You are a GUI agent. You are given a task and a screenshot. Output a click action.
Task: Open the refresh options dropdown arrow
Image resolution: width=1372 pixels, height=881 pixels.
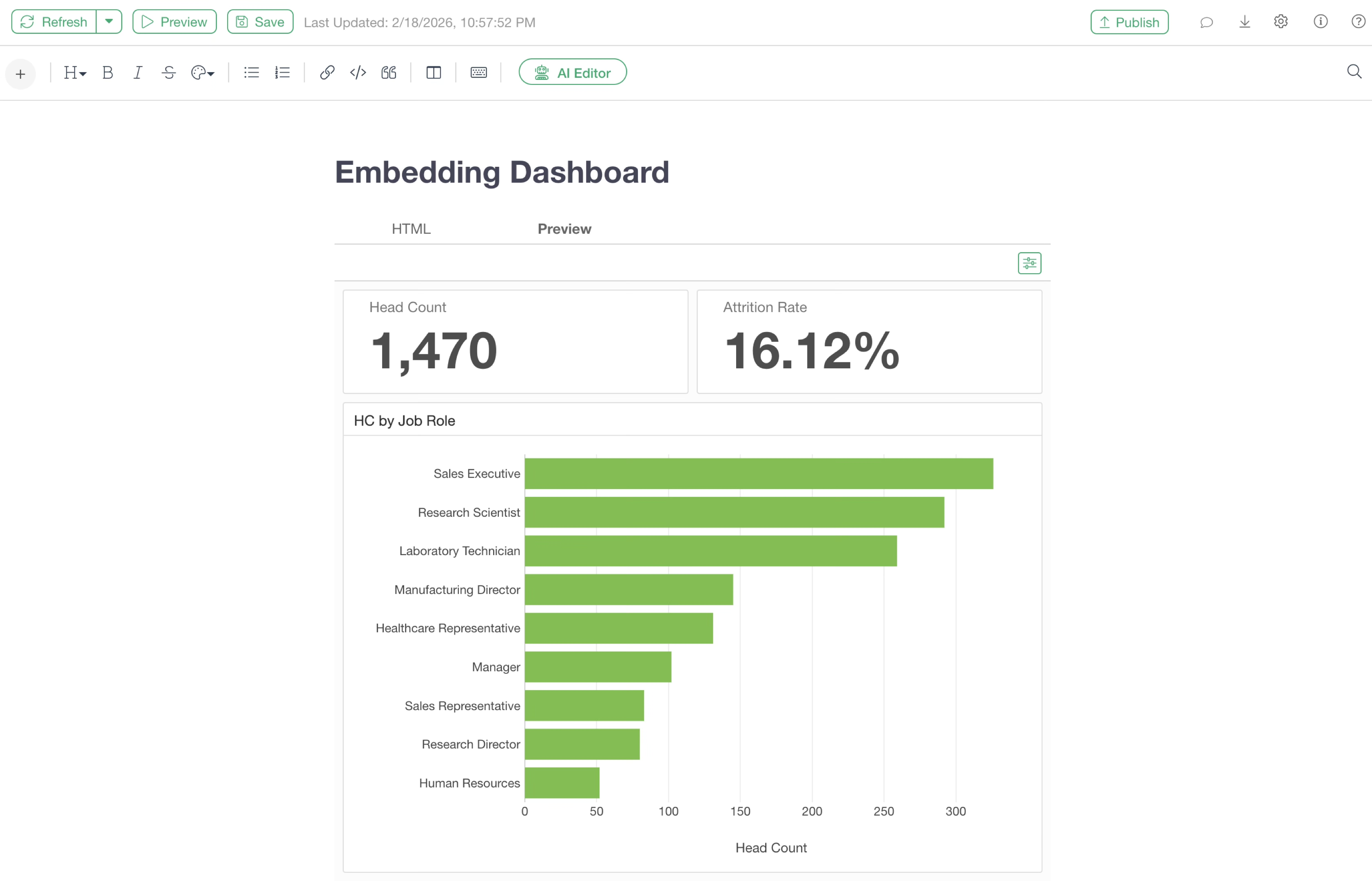click(108, 22)
